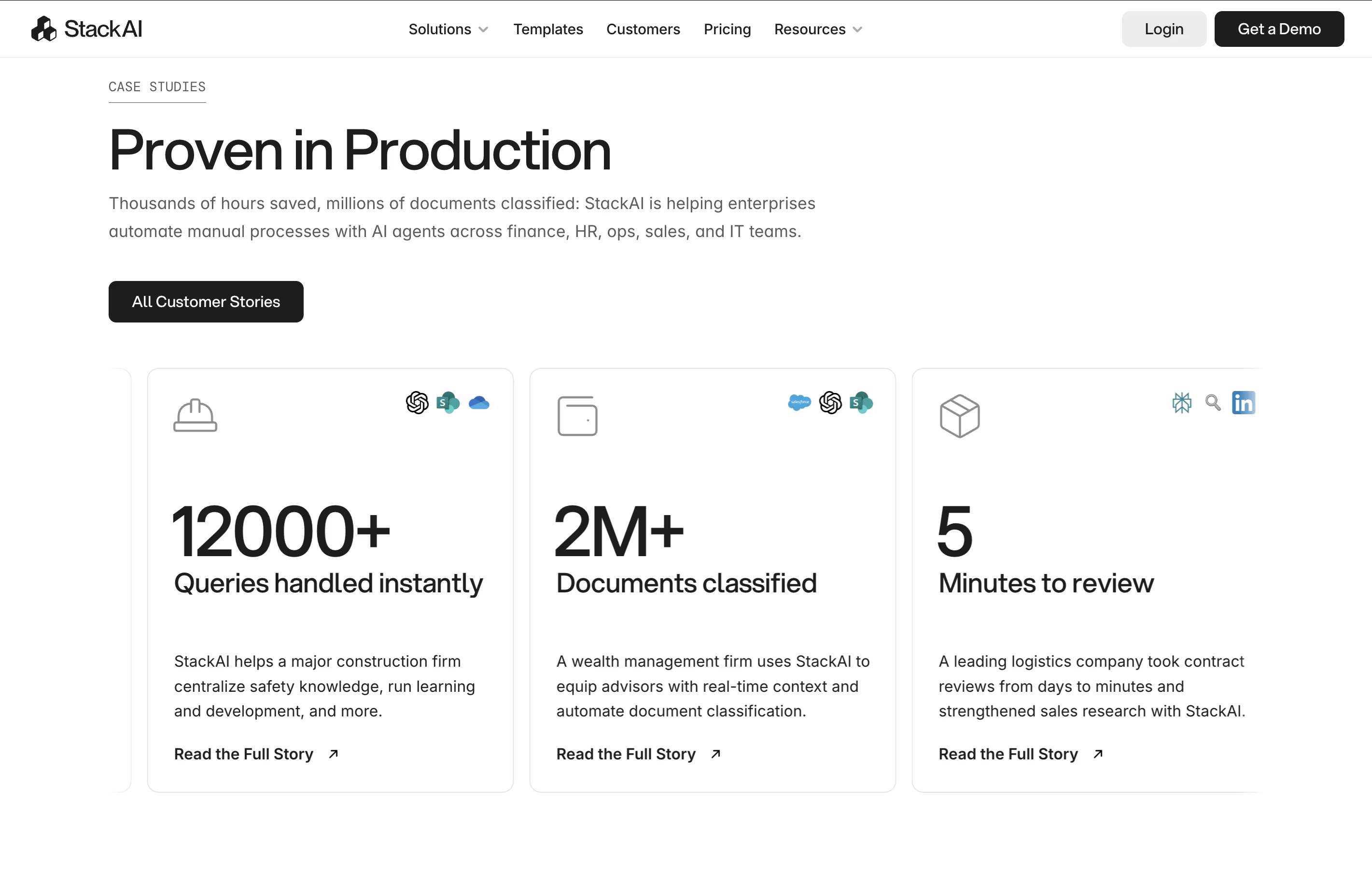Go to the Pricing page
Viewport: 1372px width, 869px height.
tap(727, 29)
